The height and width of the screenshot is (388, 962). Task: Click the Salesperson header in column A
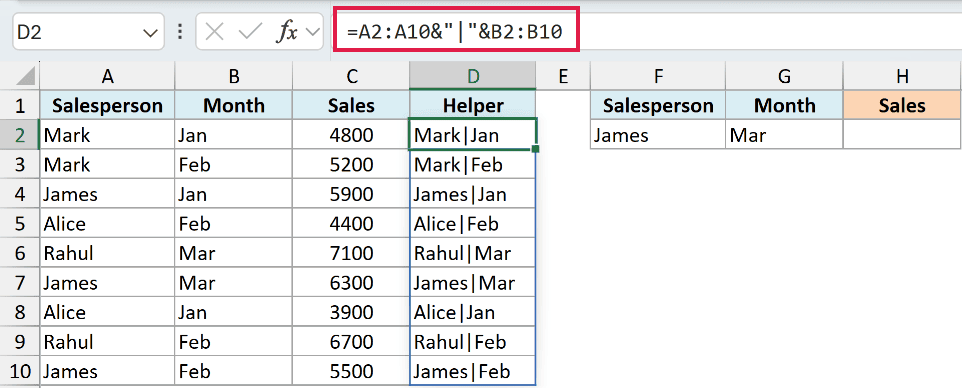point(107,106)
